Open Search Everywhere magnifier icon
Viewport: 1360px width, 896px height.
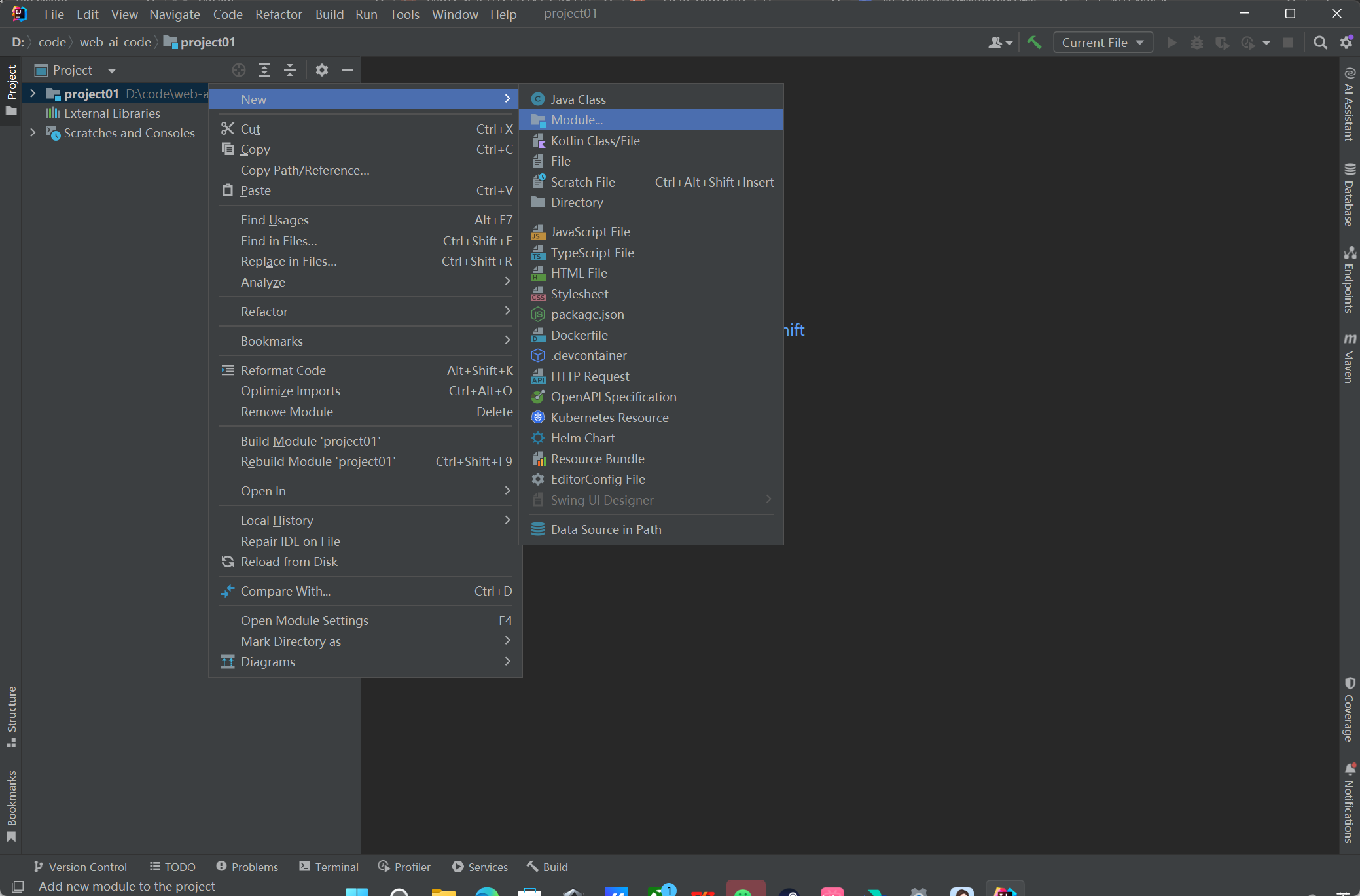(1320, 43)
